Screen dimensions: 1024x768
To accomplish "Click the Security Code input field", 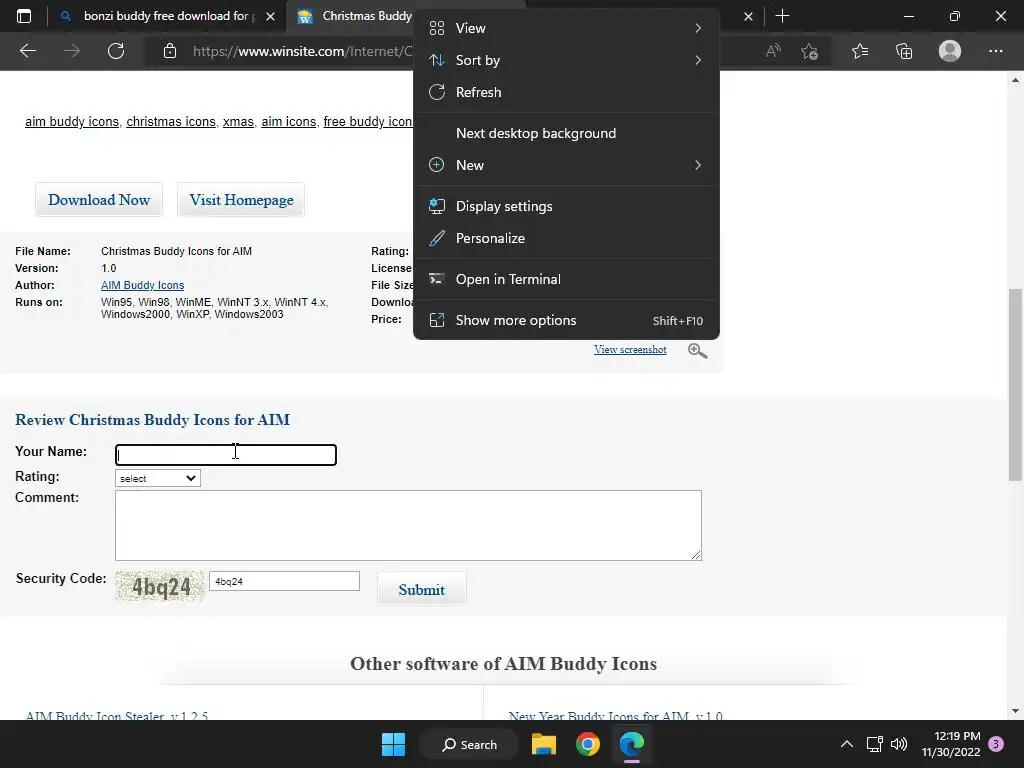I will pyautogui.click(x=284, y=581).
